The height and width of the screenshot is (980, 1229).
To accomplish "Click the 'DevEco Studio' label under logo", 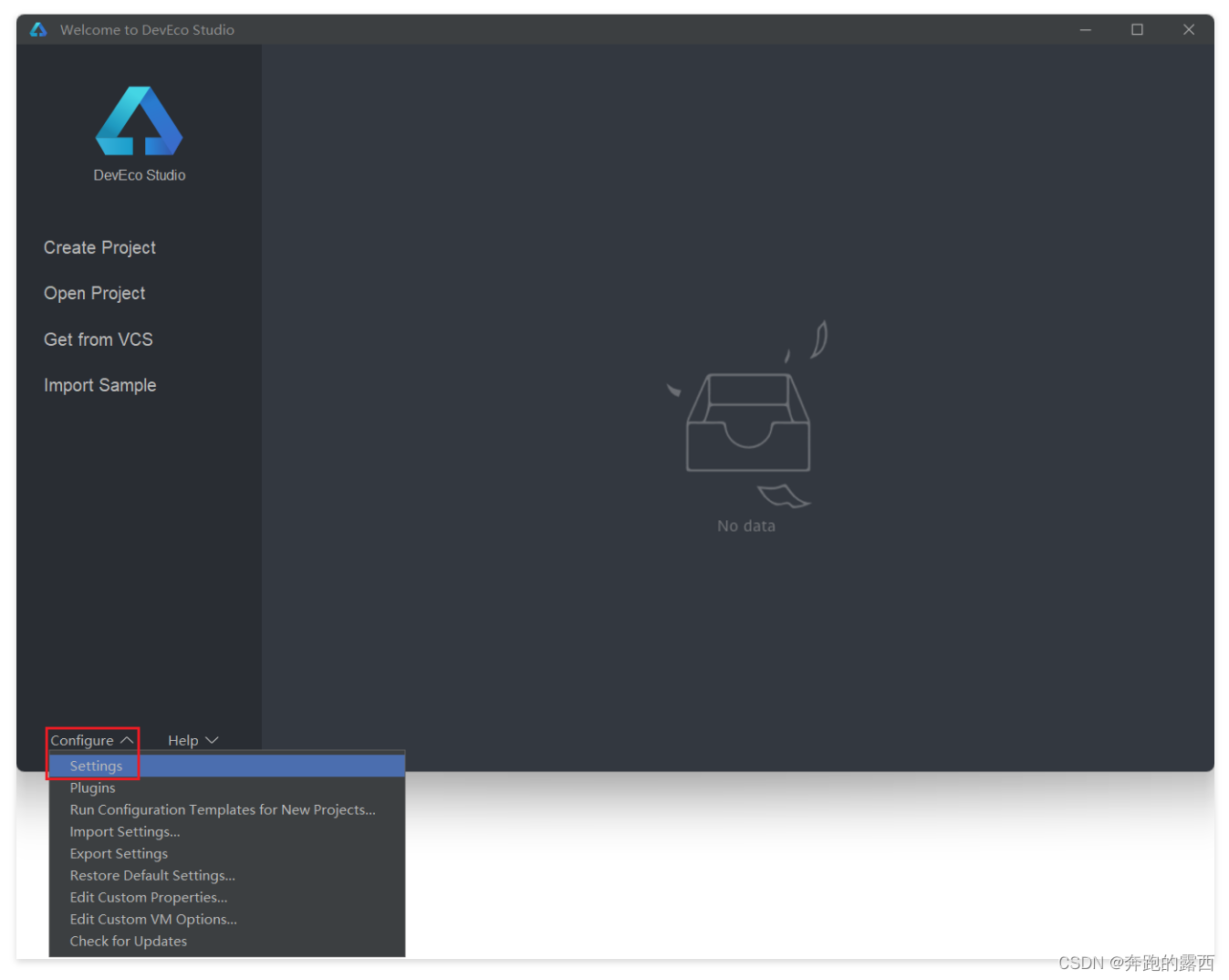I will click(139, 175).
